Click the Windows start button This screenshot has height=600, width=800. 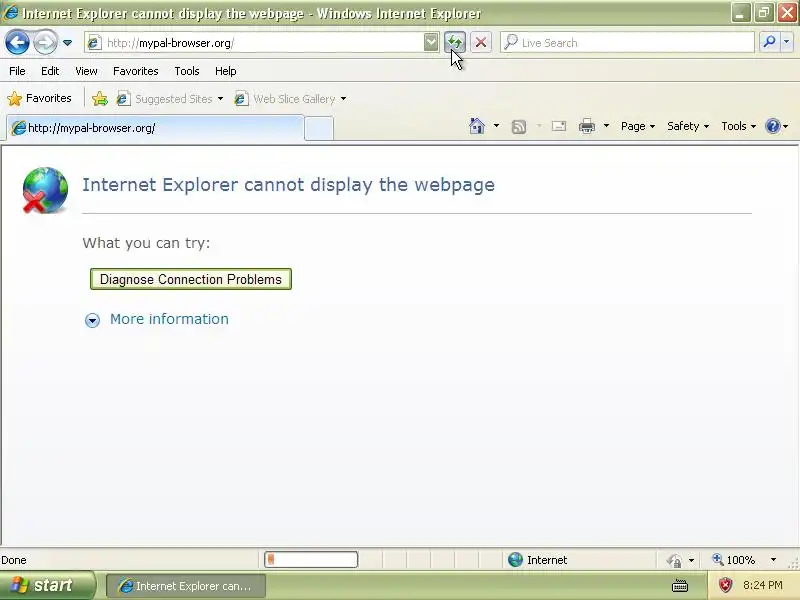tap(47, 585)
